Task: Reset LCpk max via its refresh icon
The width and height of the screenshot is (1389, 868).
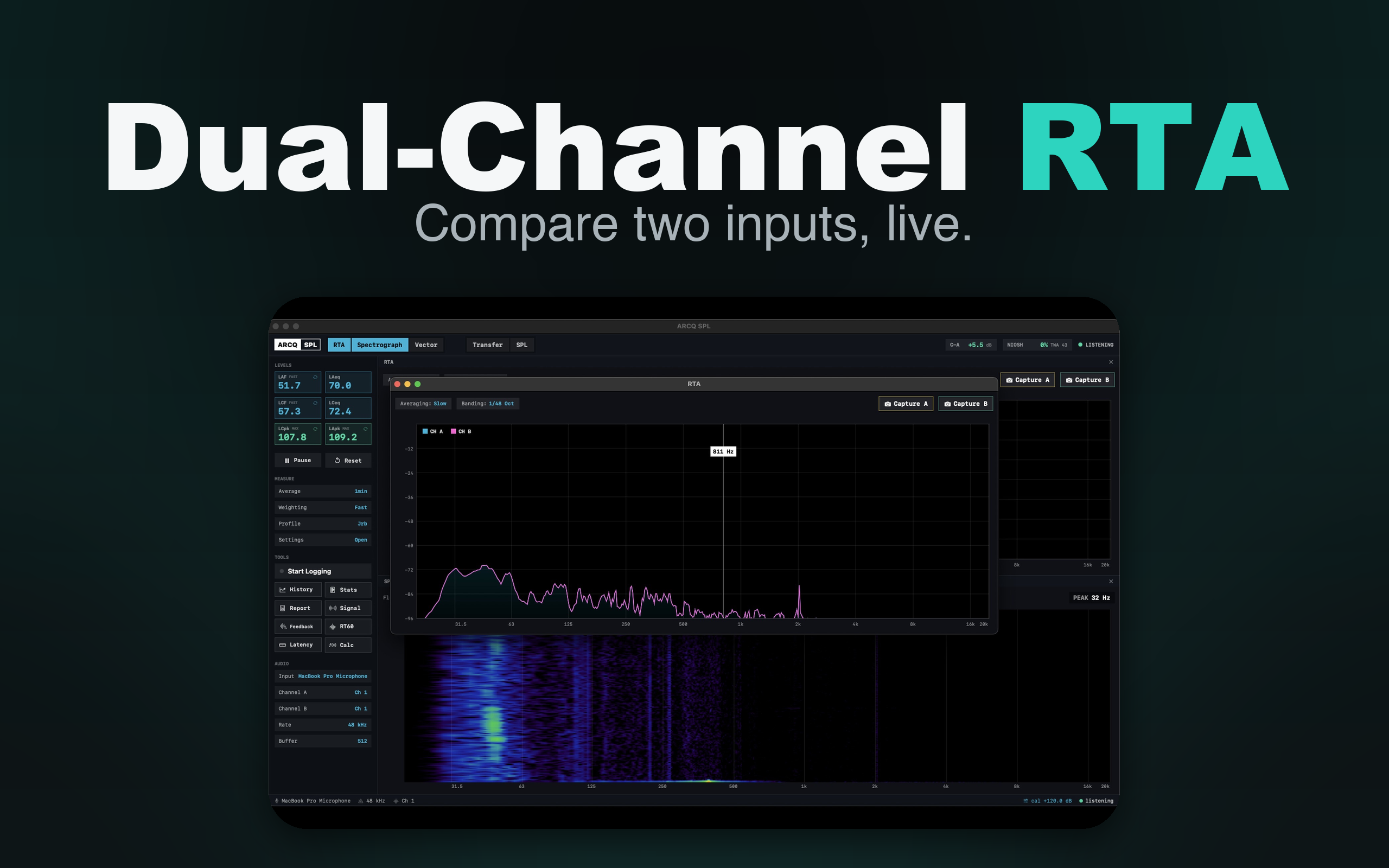Action: tap(315, 429)
